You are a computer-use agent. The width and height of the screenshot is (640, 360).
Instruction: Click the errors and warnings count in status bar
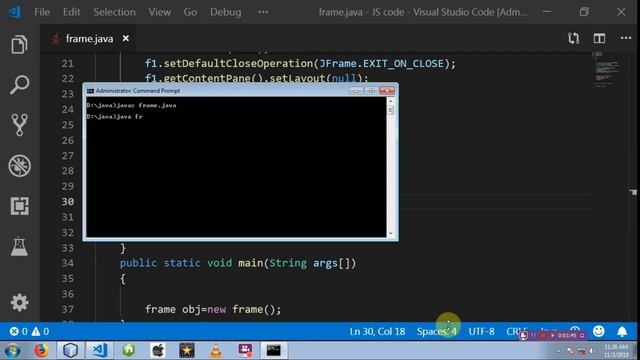click(x=29, y=331)
